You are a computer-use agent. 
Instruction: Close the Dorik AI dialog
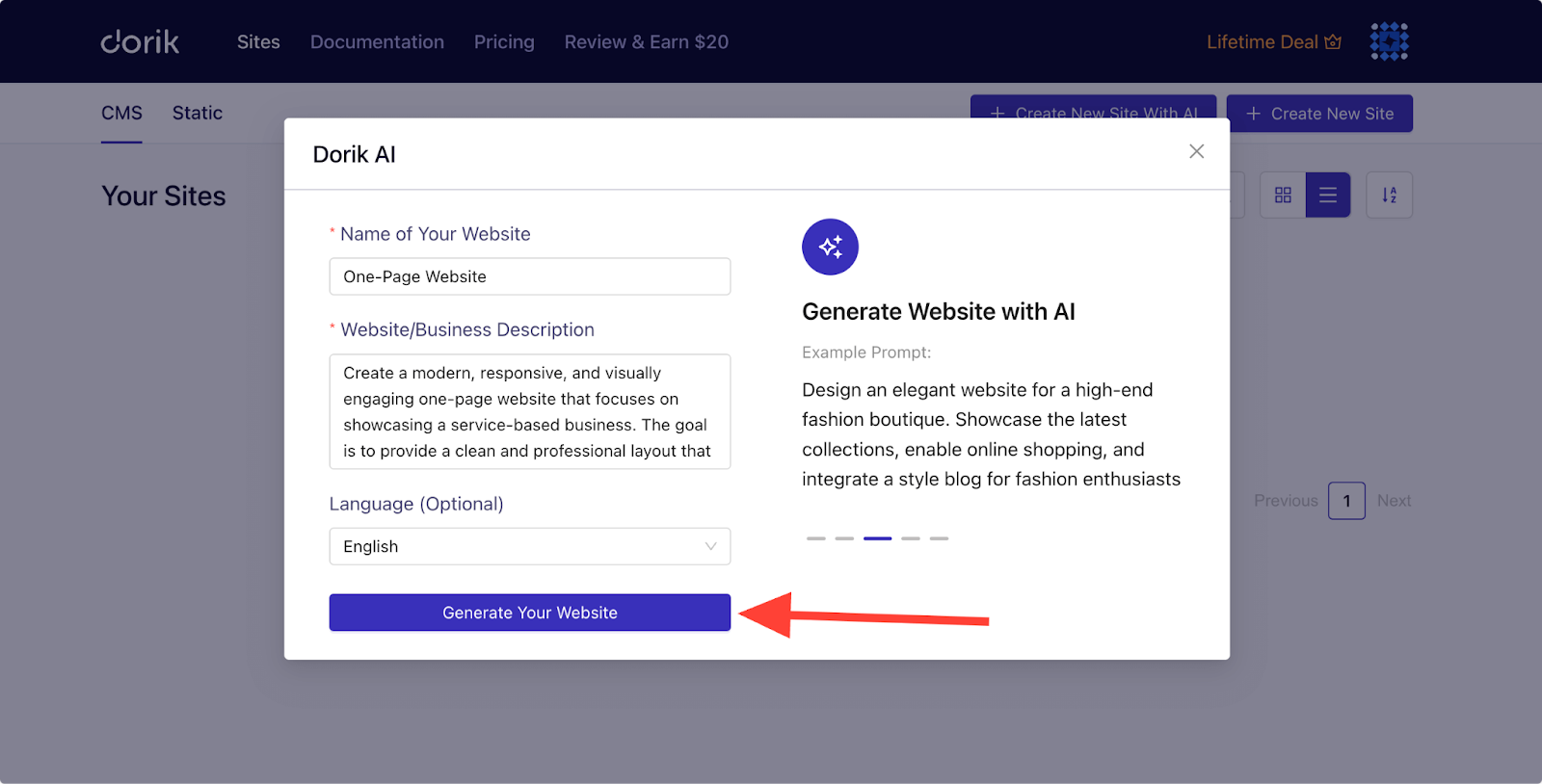coord(1196,151)
